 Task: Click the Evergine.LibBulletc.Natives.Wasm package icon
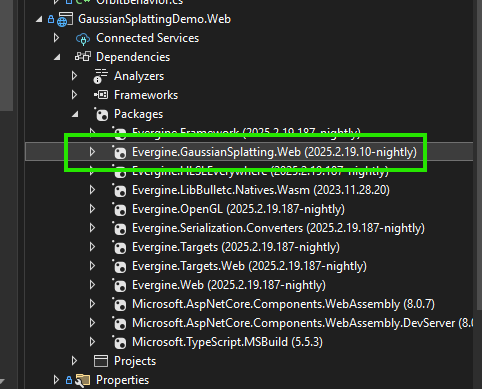pos(119,190)
